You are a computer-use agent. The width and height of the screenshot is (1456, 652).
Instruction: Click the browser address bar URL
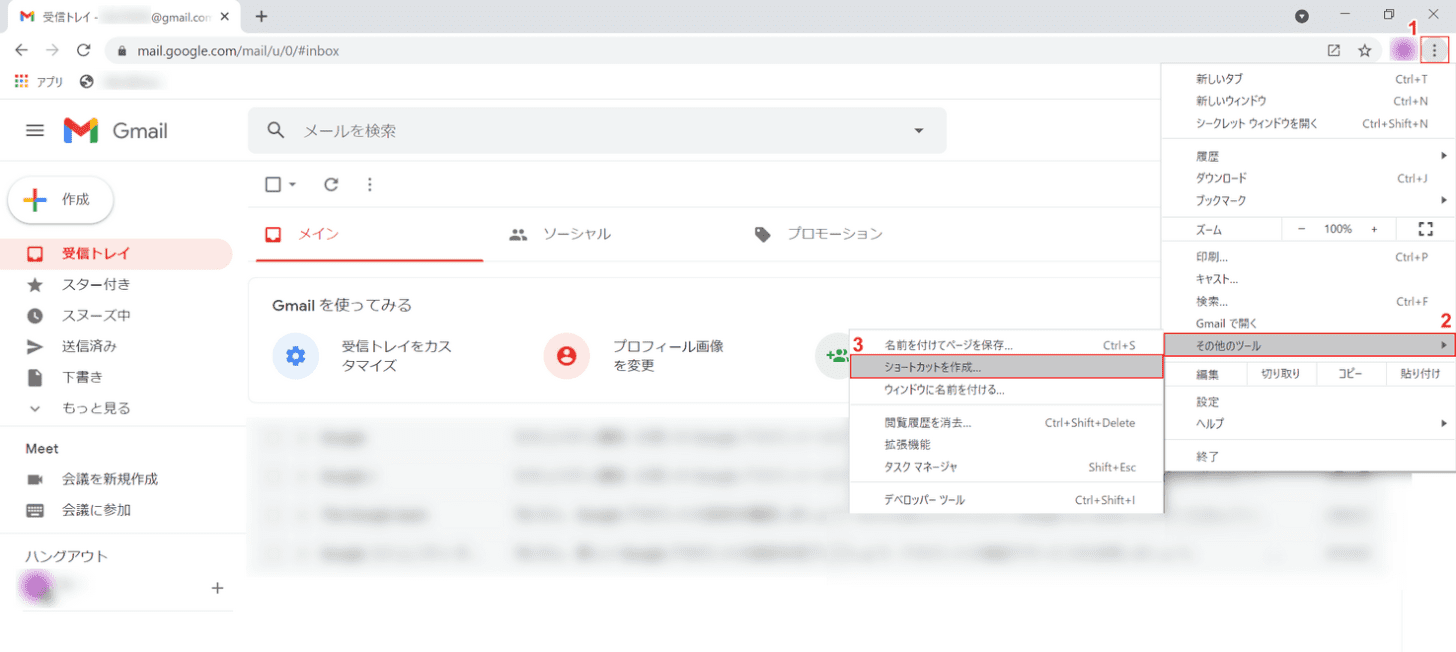[x=239, y=50]
